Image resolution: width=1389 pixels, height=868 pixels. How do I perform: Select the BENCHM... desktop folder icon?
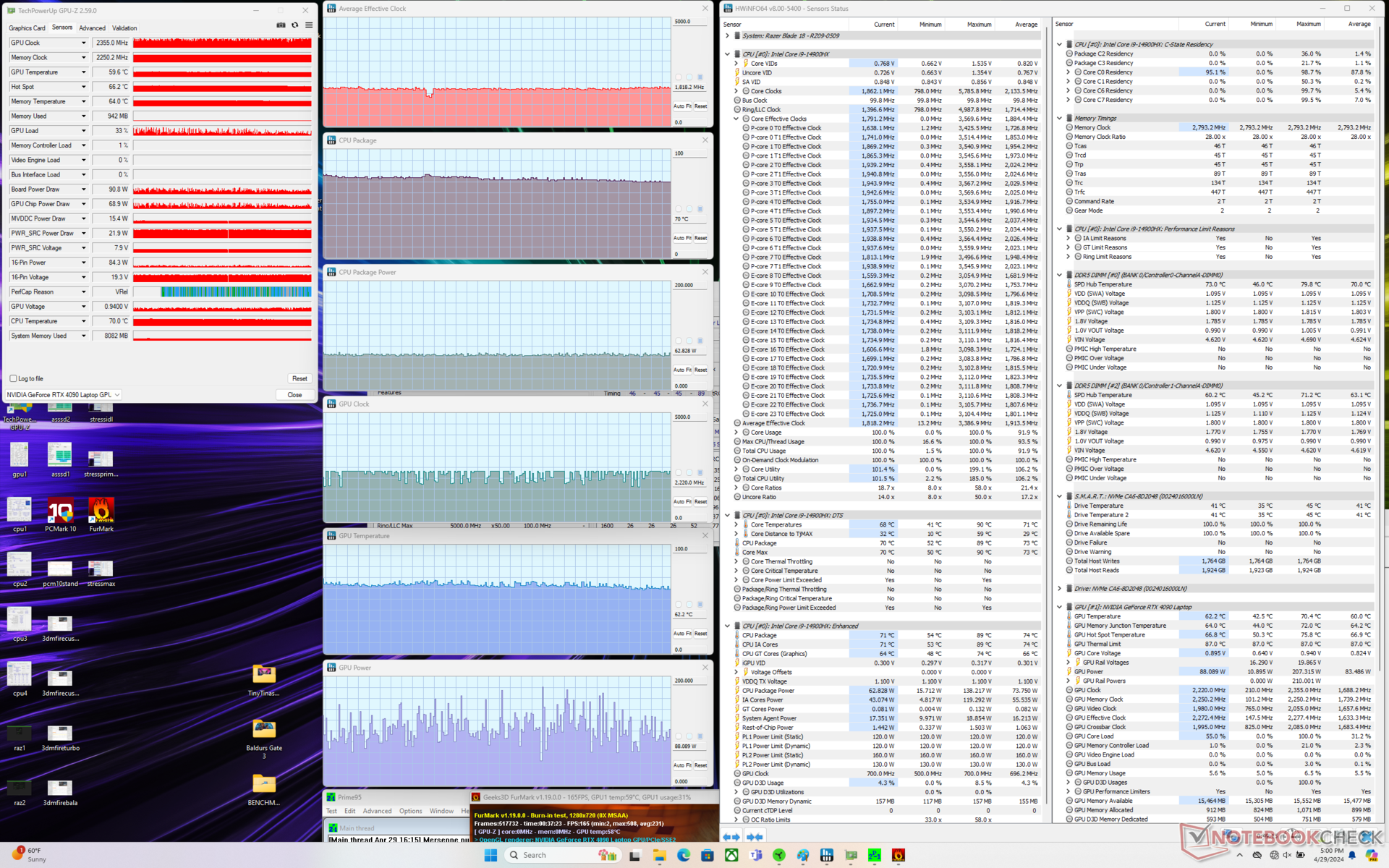(x=264, y=790)
